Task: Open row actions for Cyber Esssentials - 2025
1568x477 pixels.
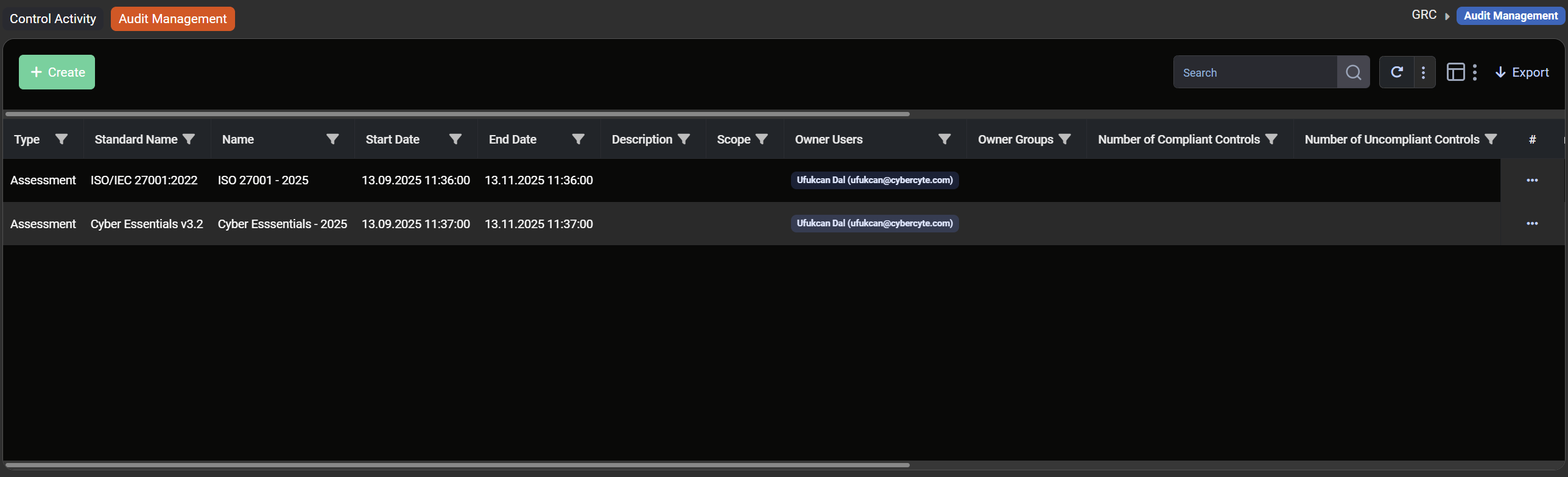Action: coord(1532,224)
